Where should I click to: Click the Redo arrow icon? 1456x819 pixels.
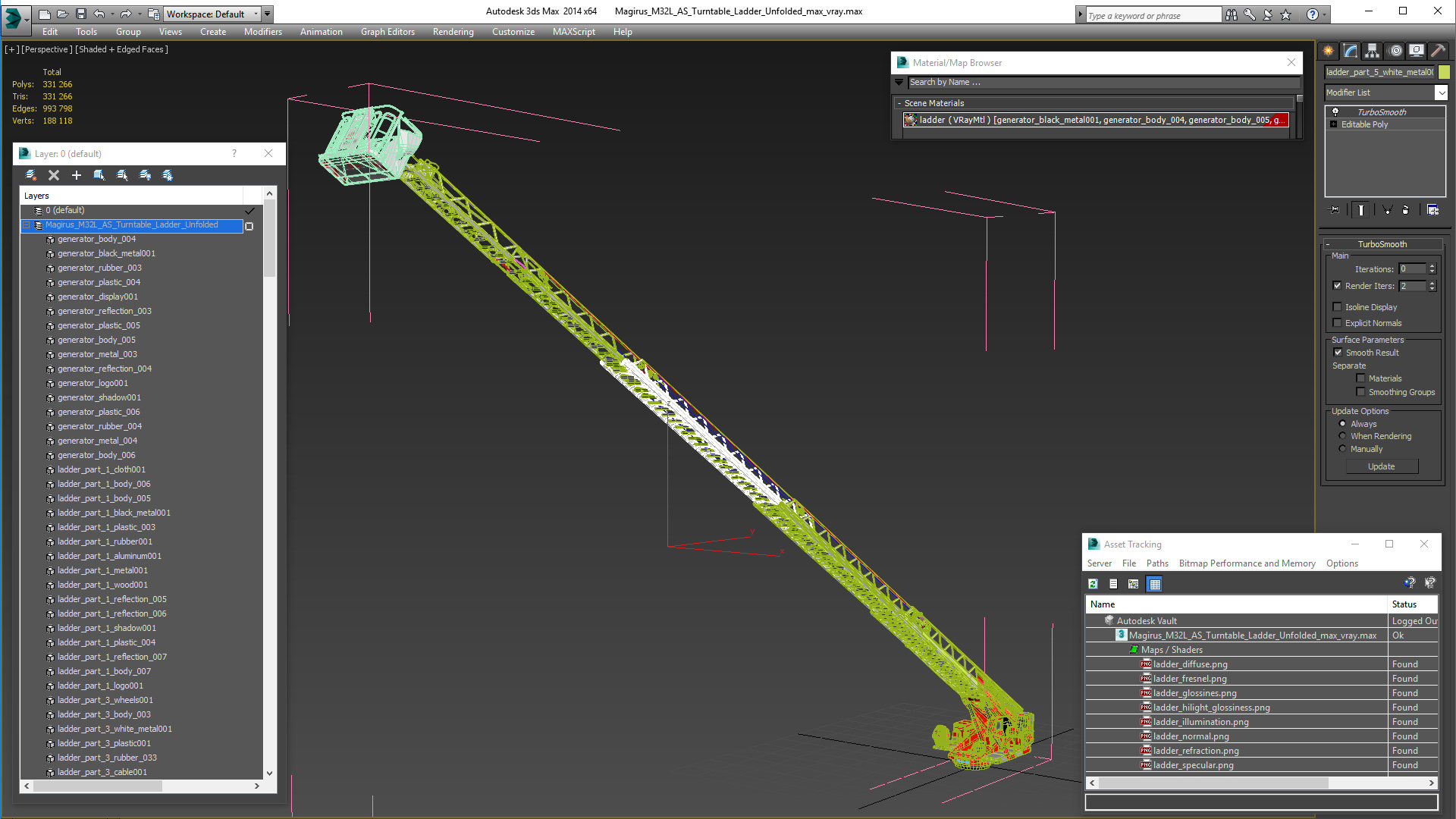[x=125, y=14]
